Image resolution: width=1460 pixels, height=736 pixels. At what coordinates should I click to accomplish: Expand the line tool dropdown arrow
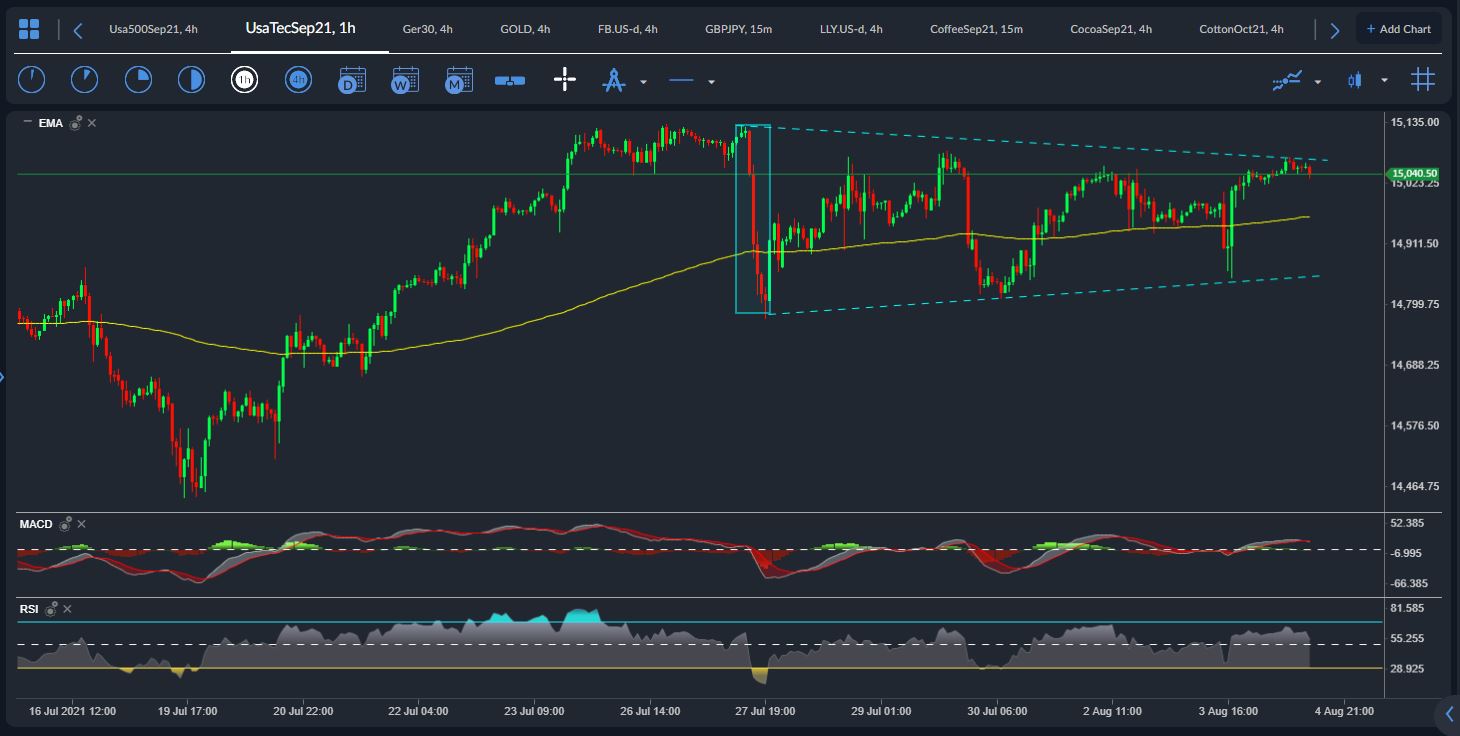click(x=711, y=82)
